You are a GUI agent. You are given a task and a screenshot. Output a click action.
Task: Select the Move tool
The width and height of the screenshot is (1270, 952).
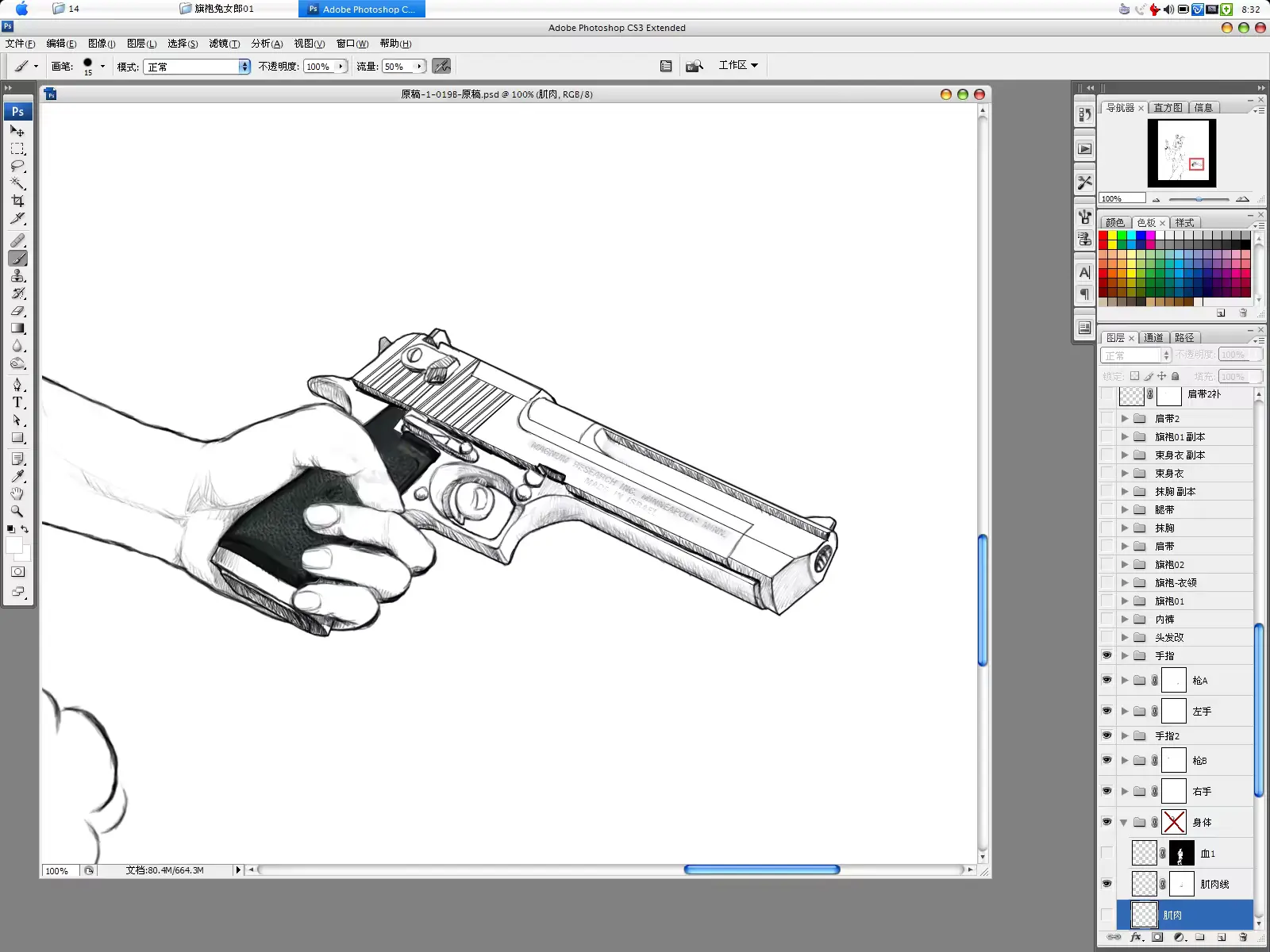(x=17, y=131)
